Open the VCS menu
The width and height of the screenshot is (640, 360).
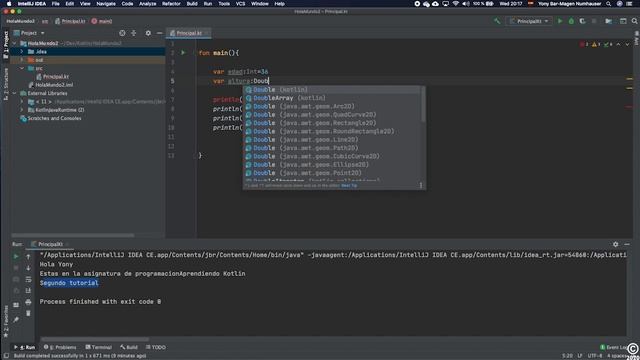click(240, 4)
